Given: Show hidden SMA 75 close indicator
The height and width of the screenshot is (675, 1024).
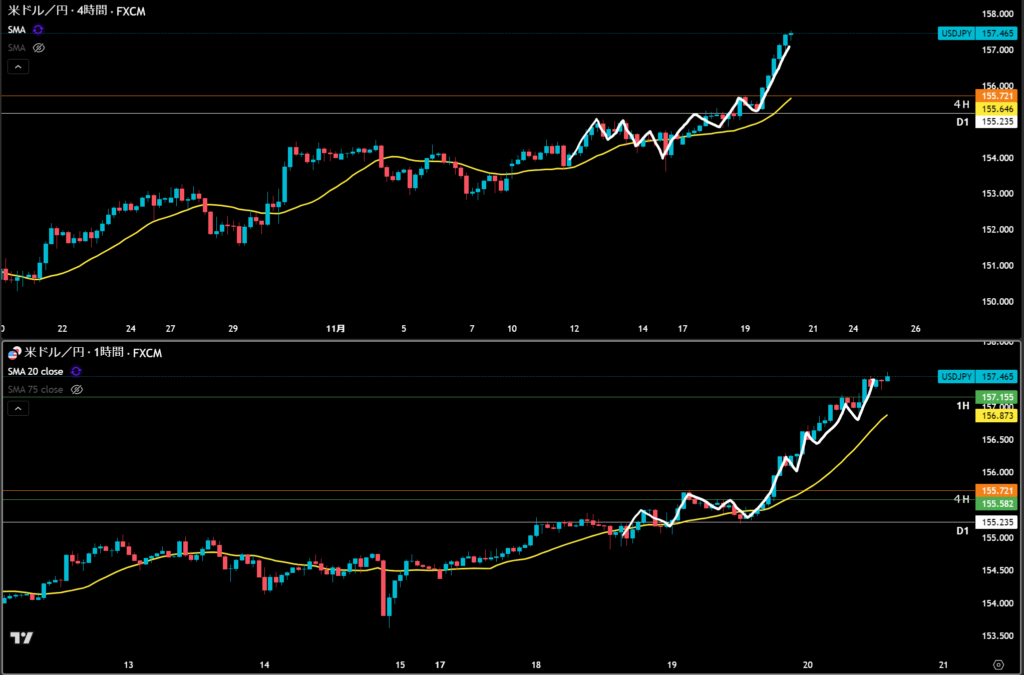Looking at the screenshot, I should (76, 389).
